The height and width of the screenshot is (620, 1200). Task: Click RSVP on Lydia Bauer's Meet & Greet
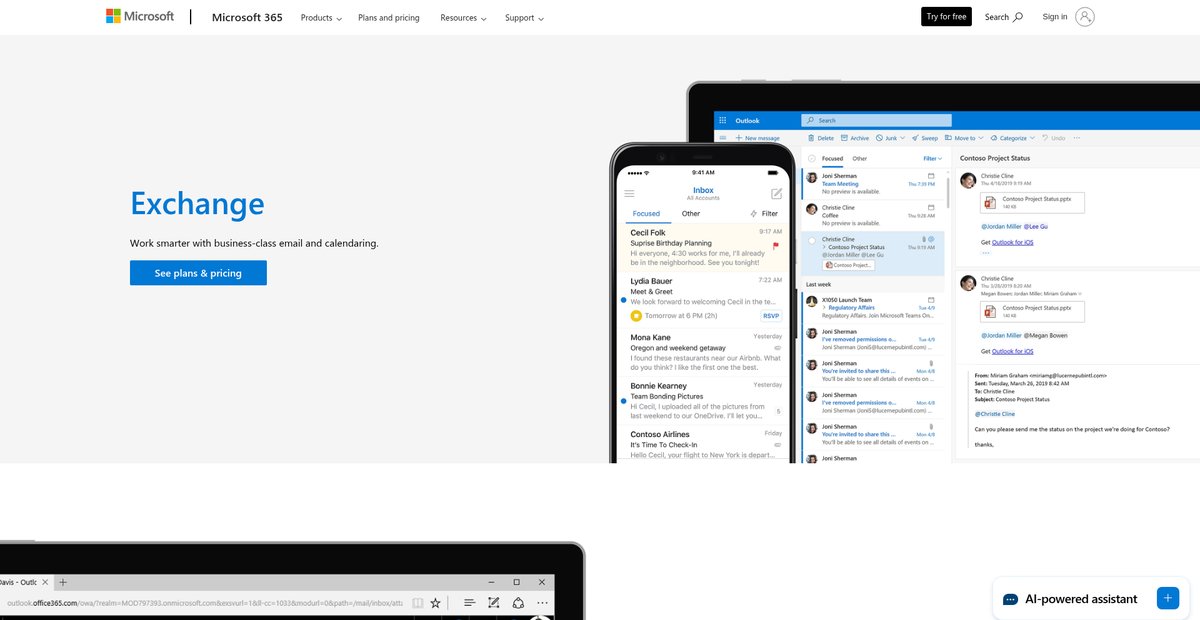(x=771, y=315)
